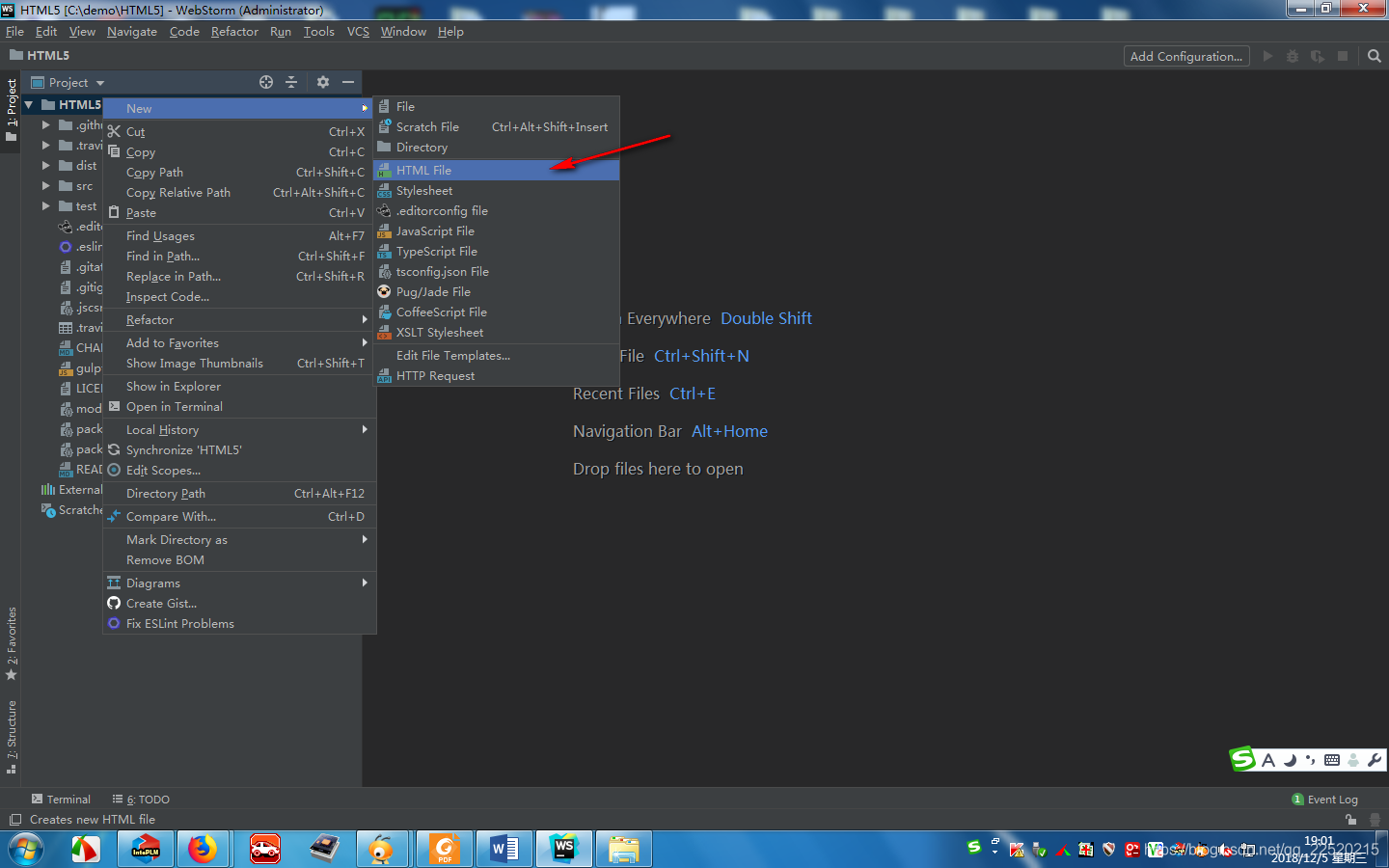Click the Synchronize refresh icon

(114, 449)
